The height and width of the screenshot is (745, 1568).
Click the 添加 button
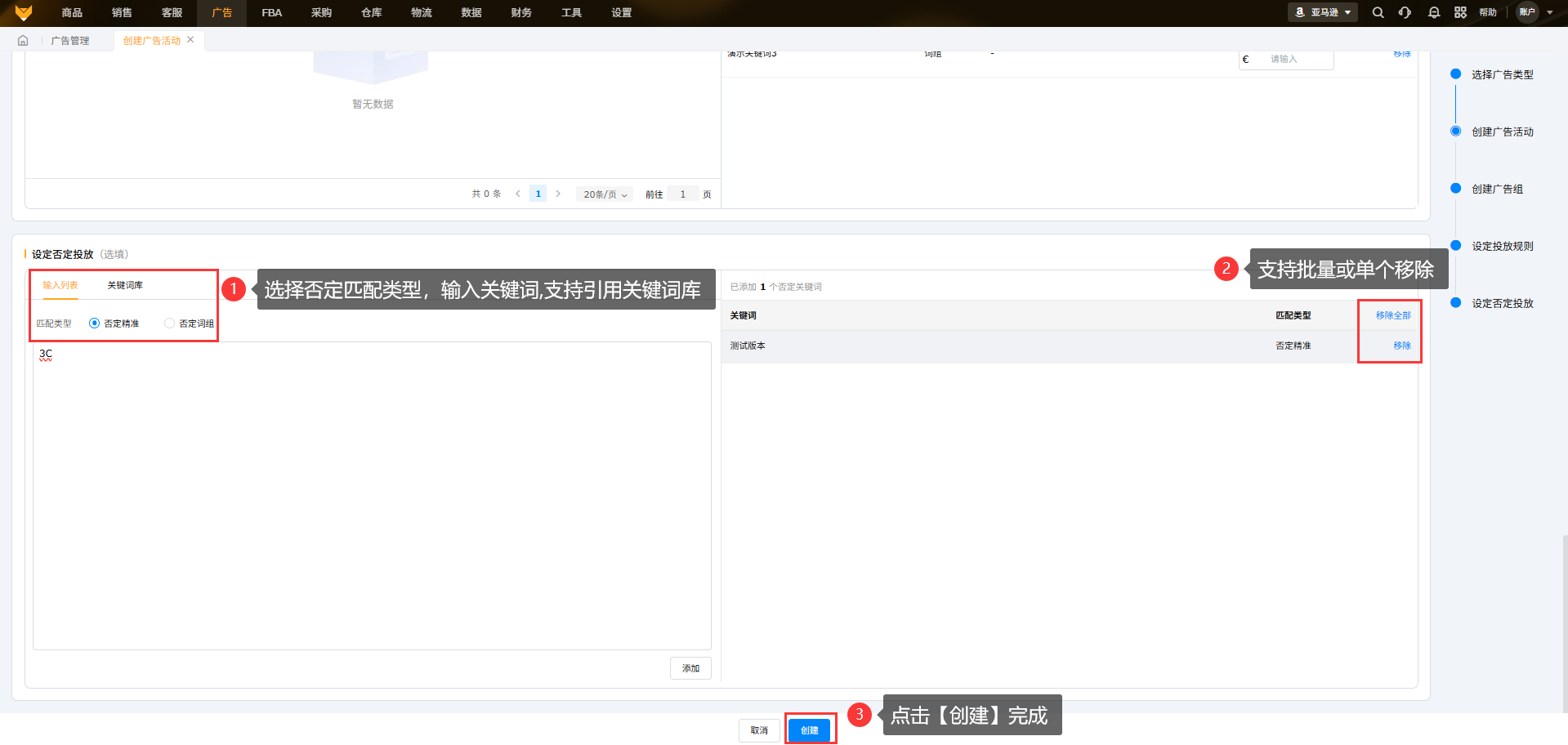(690, 668)
